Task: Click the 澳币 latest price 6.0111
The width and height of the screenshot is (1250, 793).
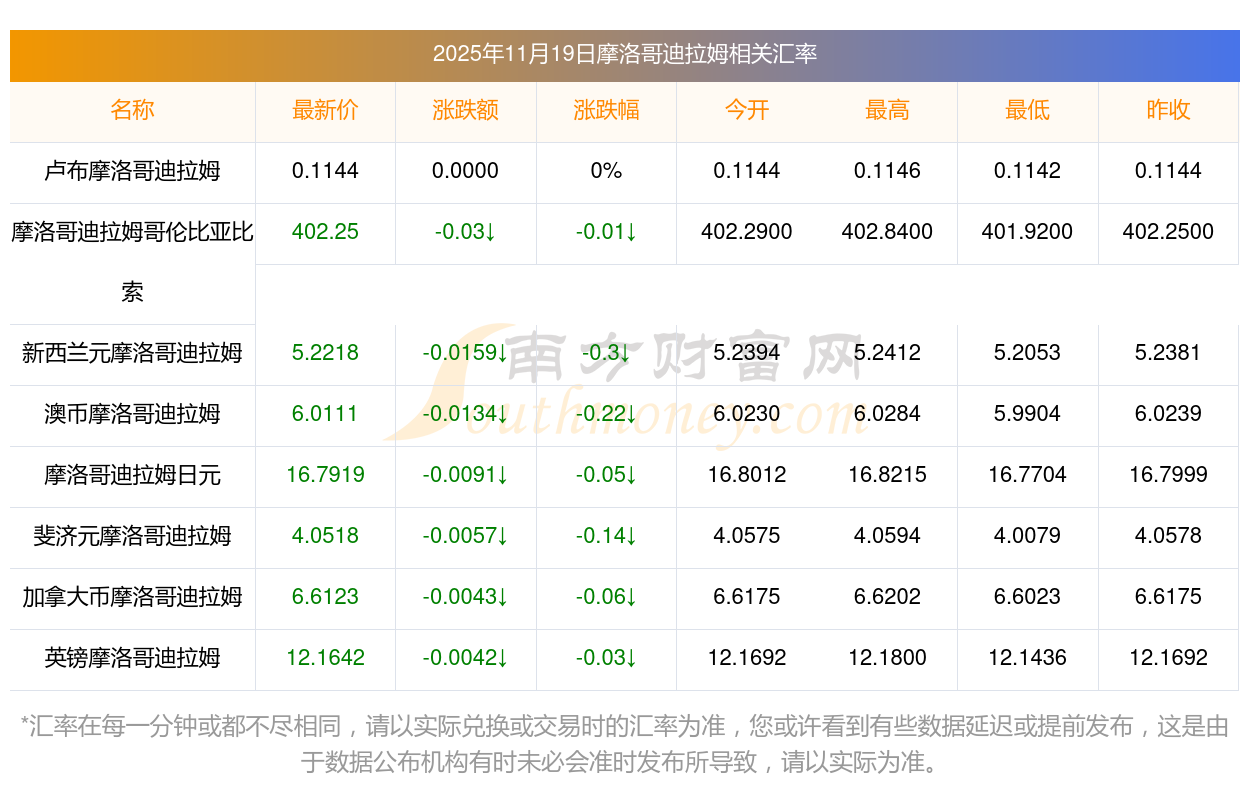Action: (x=325, y=414)
